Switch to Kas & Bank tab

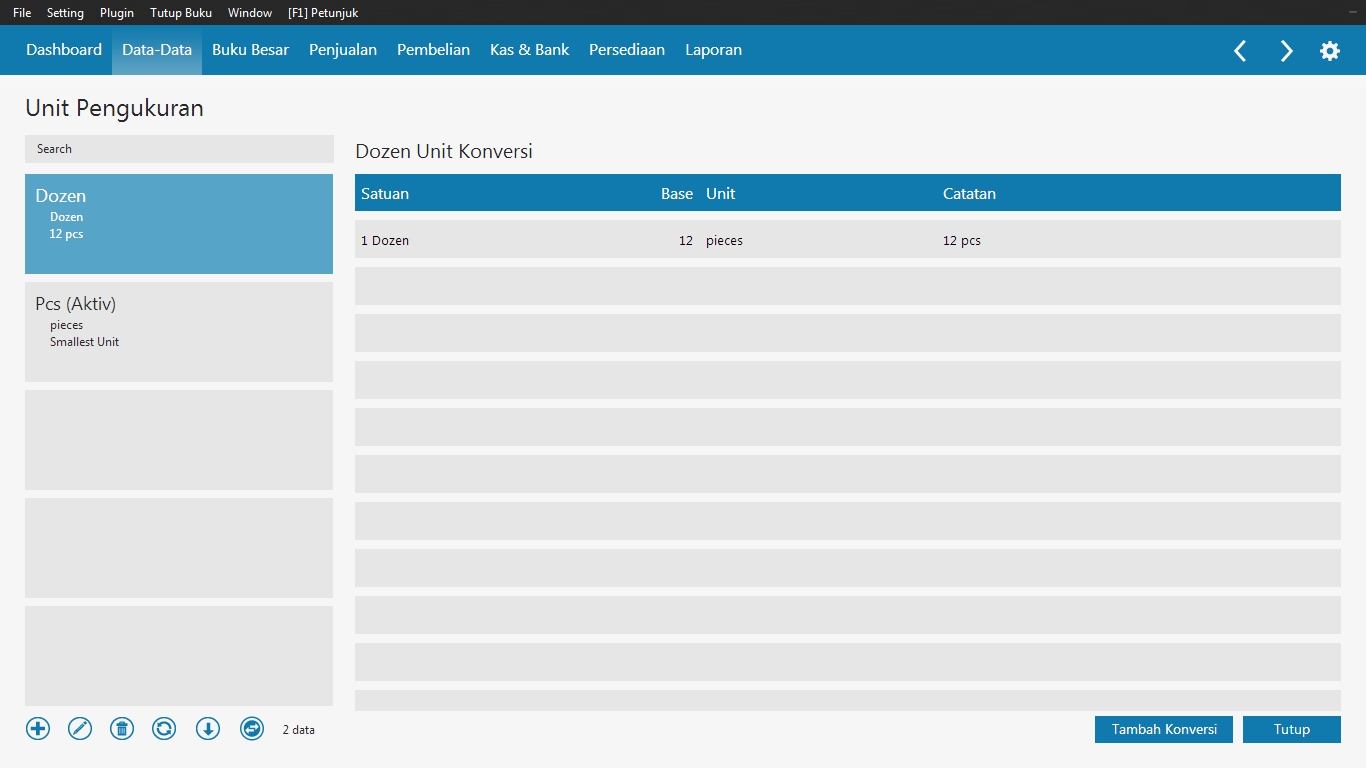pos(529,50)
